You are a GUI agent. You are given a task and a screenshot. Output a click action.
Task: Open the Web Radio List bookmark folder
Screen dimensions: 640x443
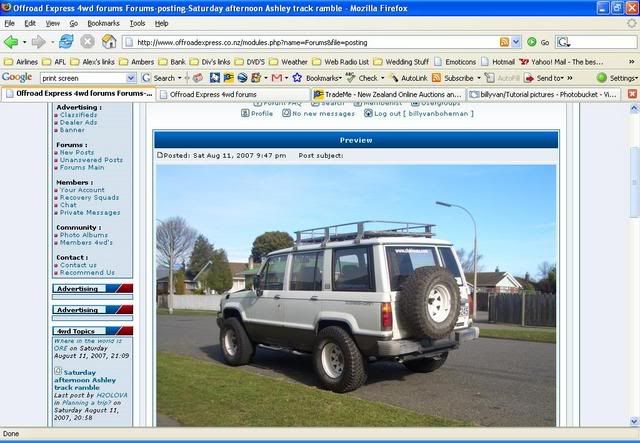click(340, 62)
